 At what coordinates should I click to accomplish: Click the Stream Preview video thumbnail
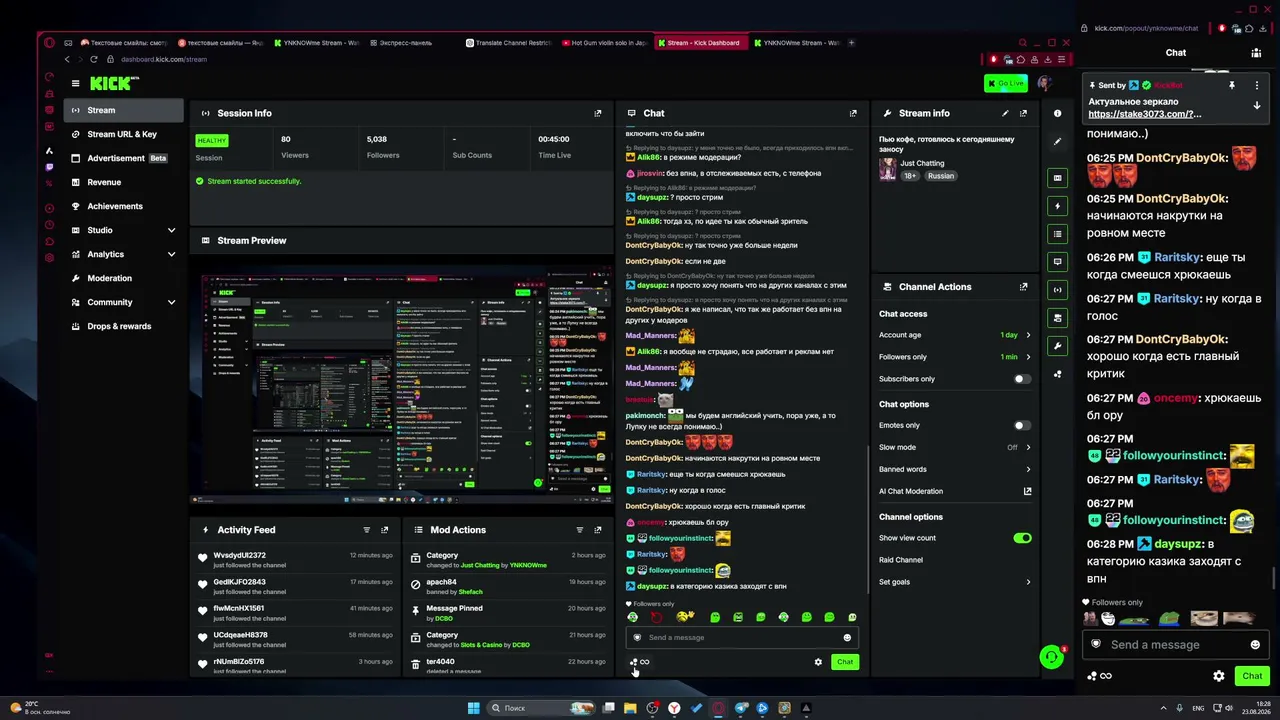(x=401, y=383)
